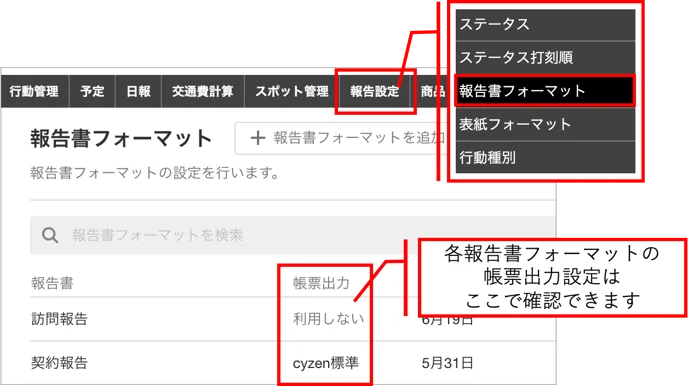Focus the 報告書フォーマットを検索 search field

[x=292, y=235]
